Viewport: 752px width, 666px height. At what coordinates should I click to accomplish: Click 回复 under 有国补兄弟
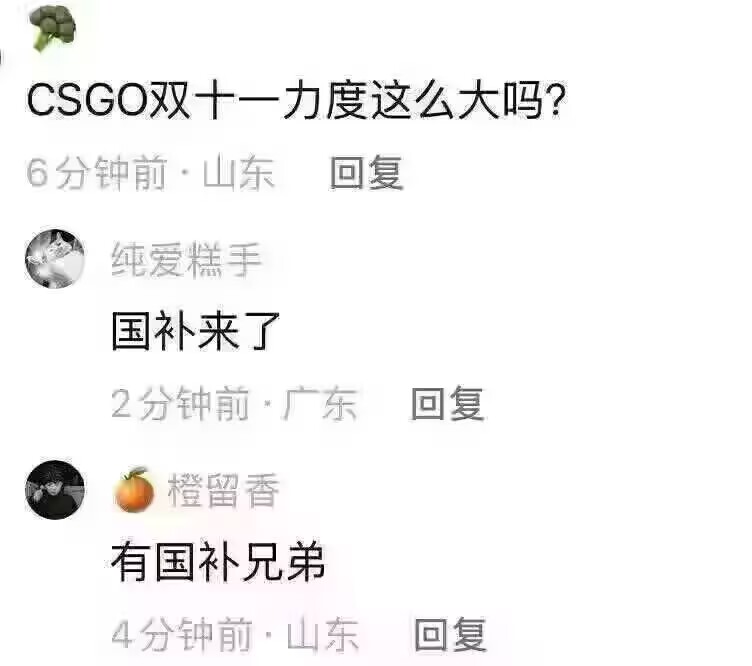coord(450,634)
